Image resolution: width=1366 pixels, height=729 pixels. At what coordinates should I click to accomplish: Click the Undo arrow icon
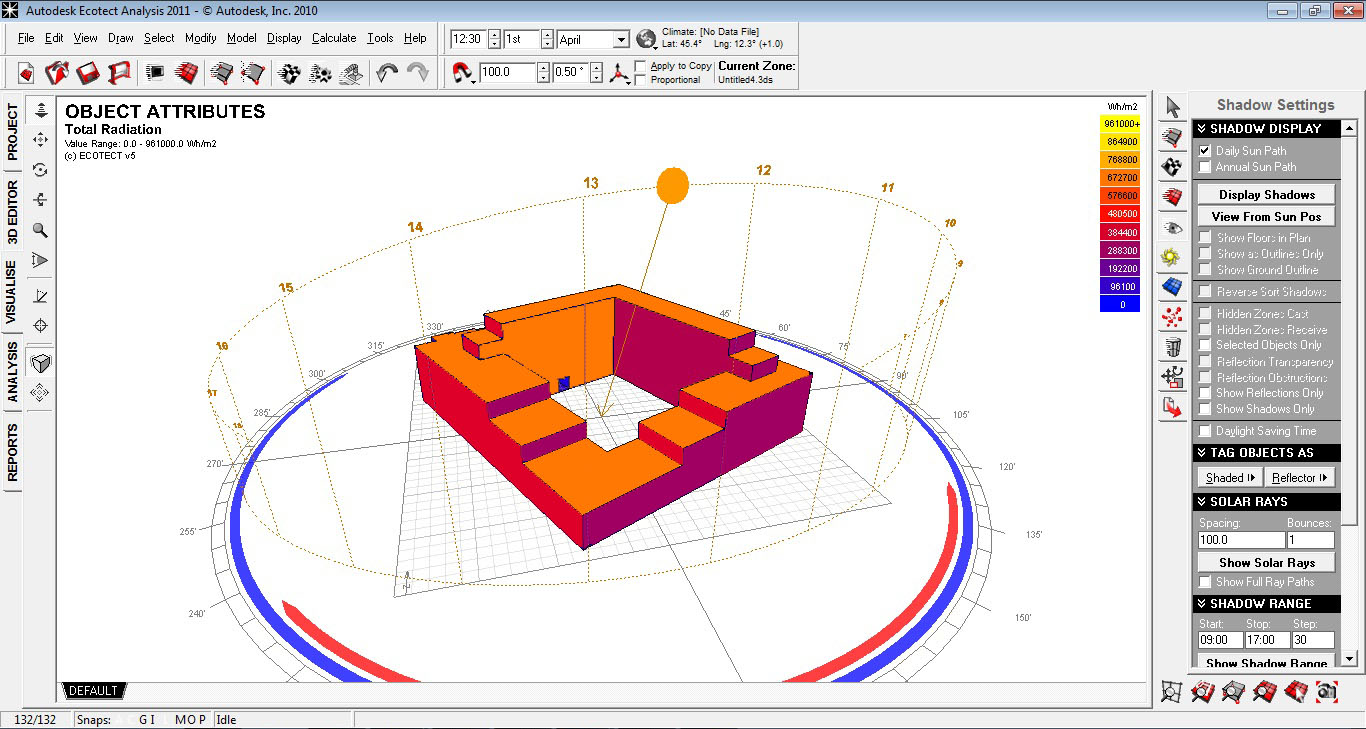click(x=387, y=73)
